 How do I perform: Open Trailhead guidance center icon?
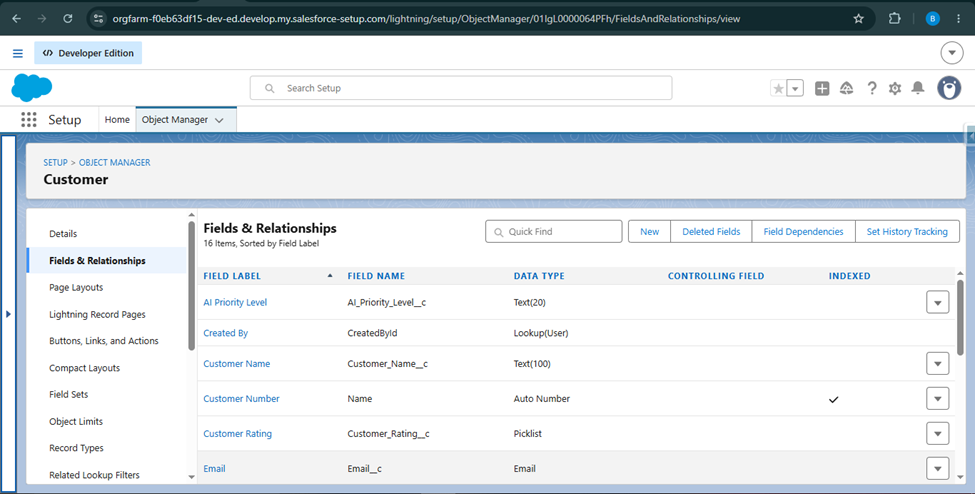coord(846,88)
